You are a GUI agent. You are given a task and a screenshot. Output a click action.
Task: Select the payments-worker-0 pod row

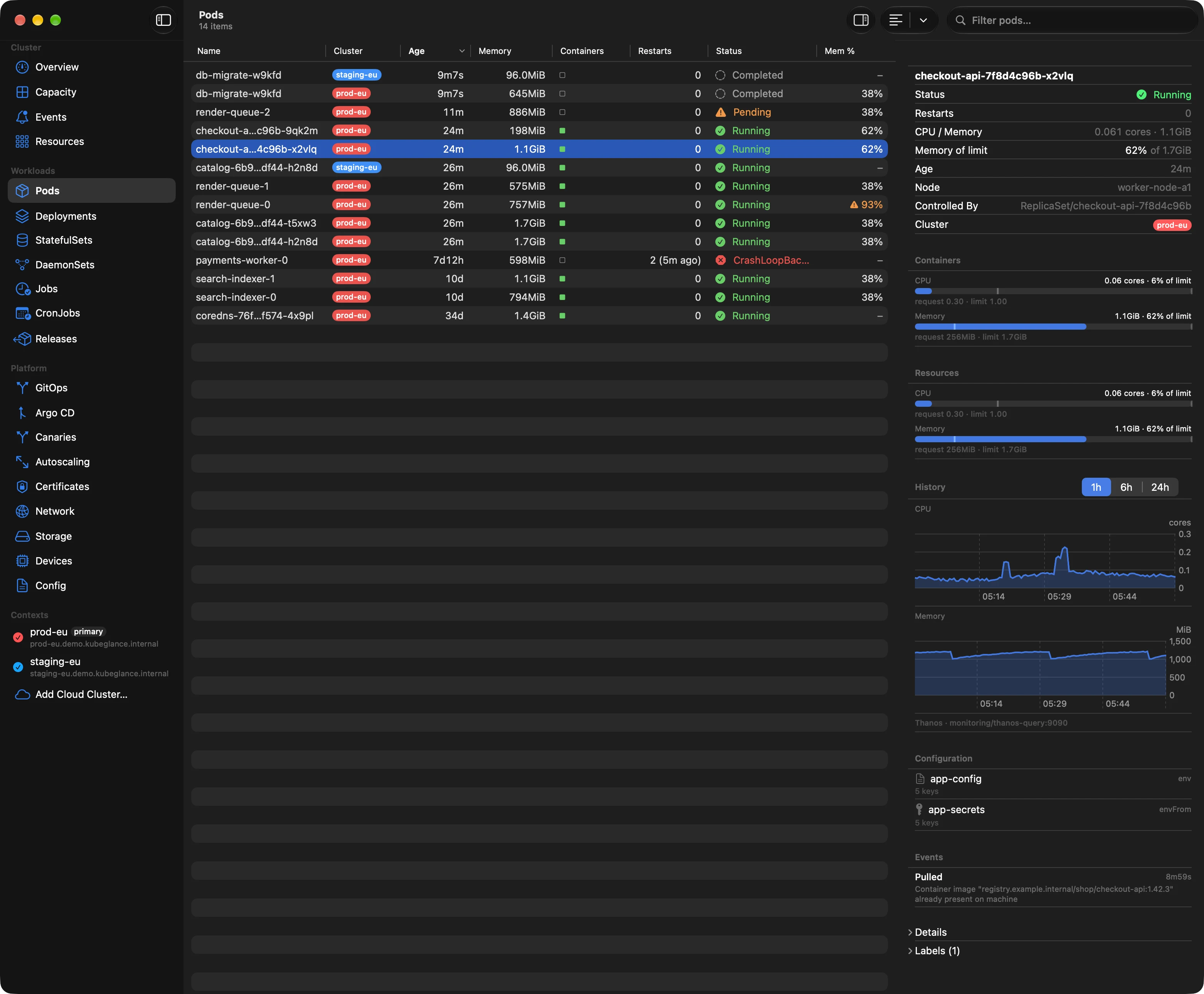[x=539, y=260]
